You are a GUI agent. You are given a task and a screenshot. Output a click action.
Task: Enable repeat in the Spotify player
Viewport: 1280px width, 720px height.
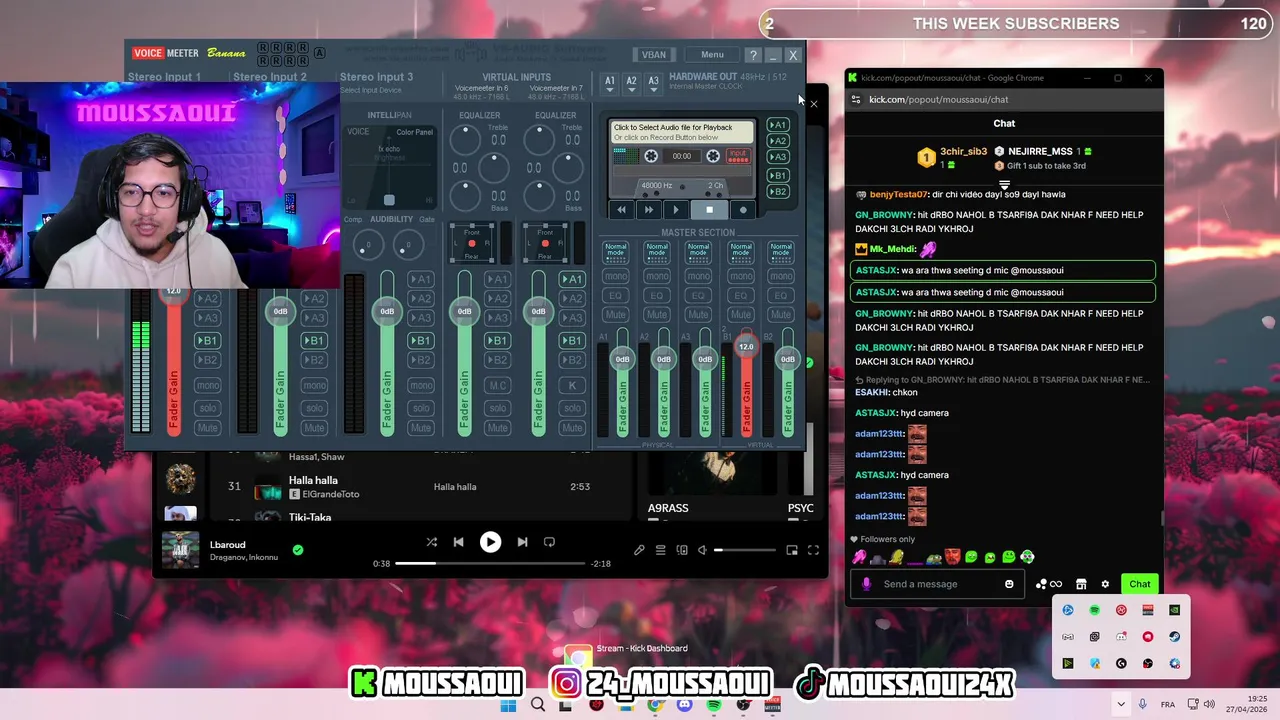coord(549,542)
